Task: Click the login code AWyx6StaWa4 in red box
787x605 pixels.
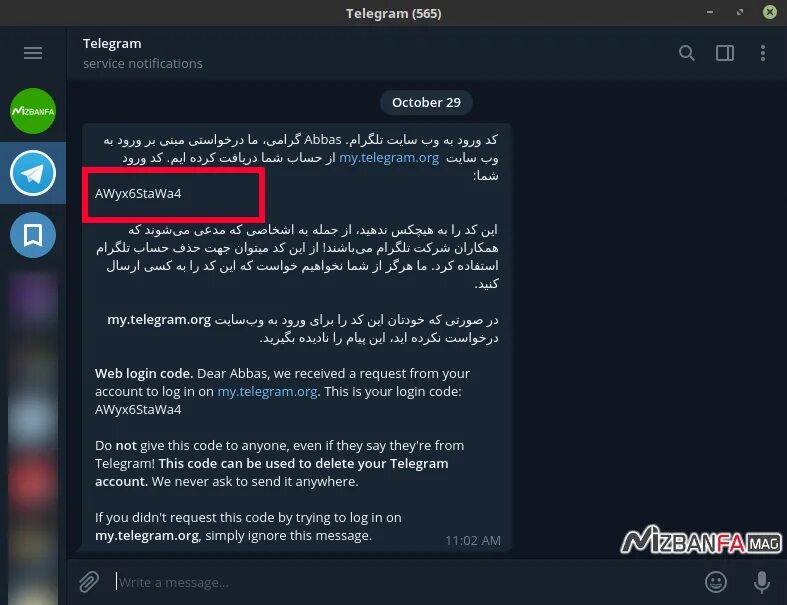Action: pyautogui.click(x=138, y=194)
